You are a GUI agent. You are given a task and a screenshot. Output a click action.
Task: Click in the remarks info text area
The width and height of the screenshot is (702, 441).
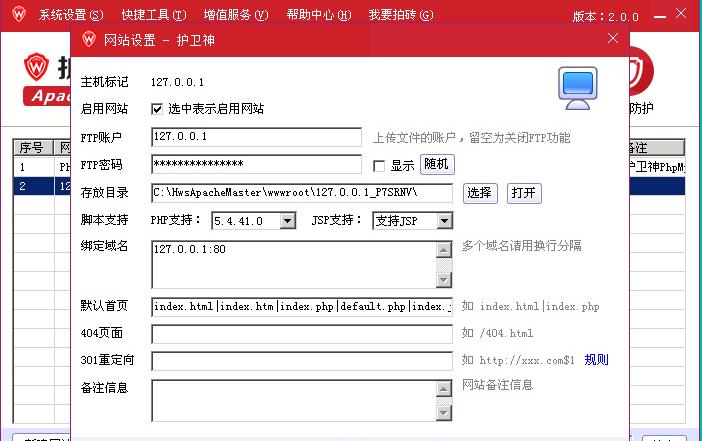(294, 400)
